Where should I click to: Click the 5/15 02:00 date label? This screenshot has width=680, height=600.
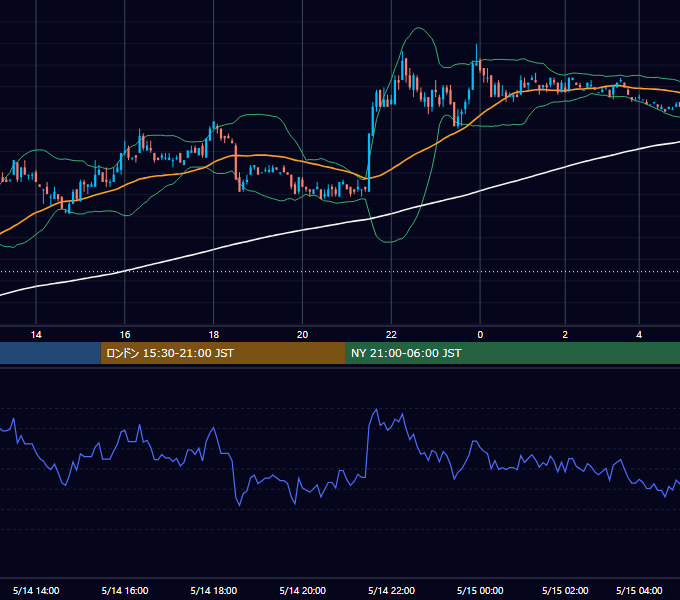[565, 590]
